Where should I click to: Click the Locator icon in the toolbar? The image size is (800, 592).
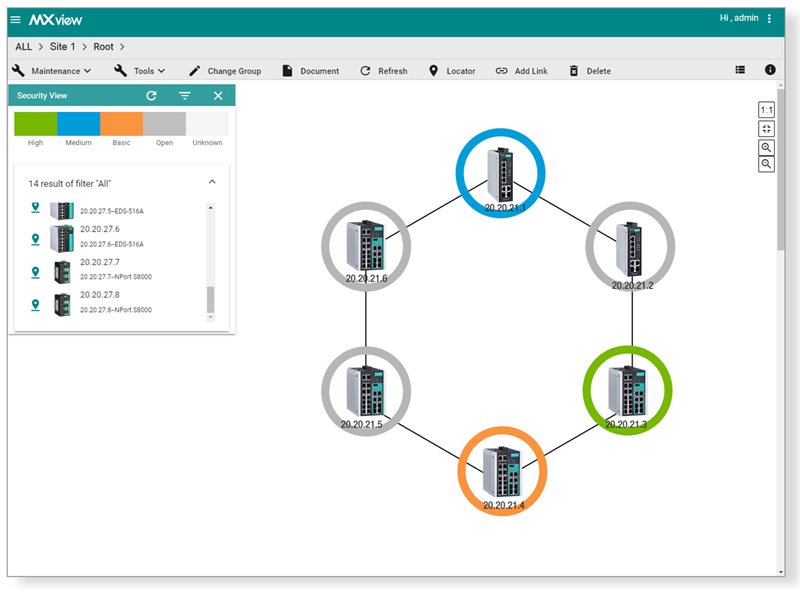tap(433, 70)
